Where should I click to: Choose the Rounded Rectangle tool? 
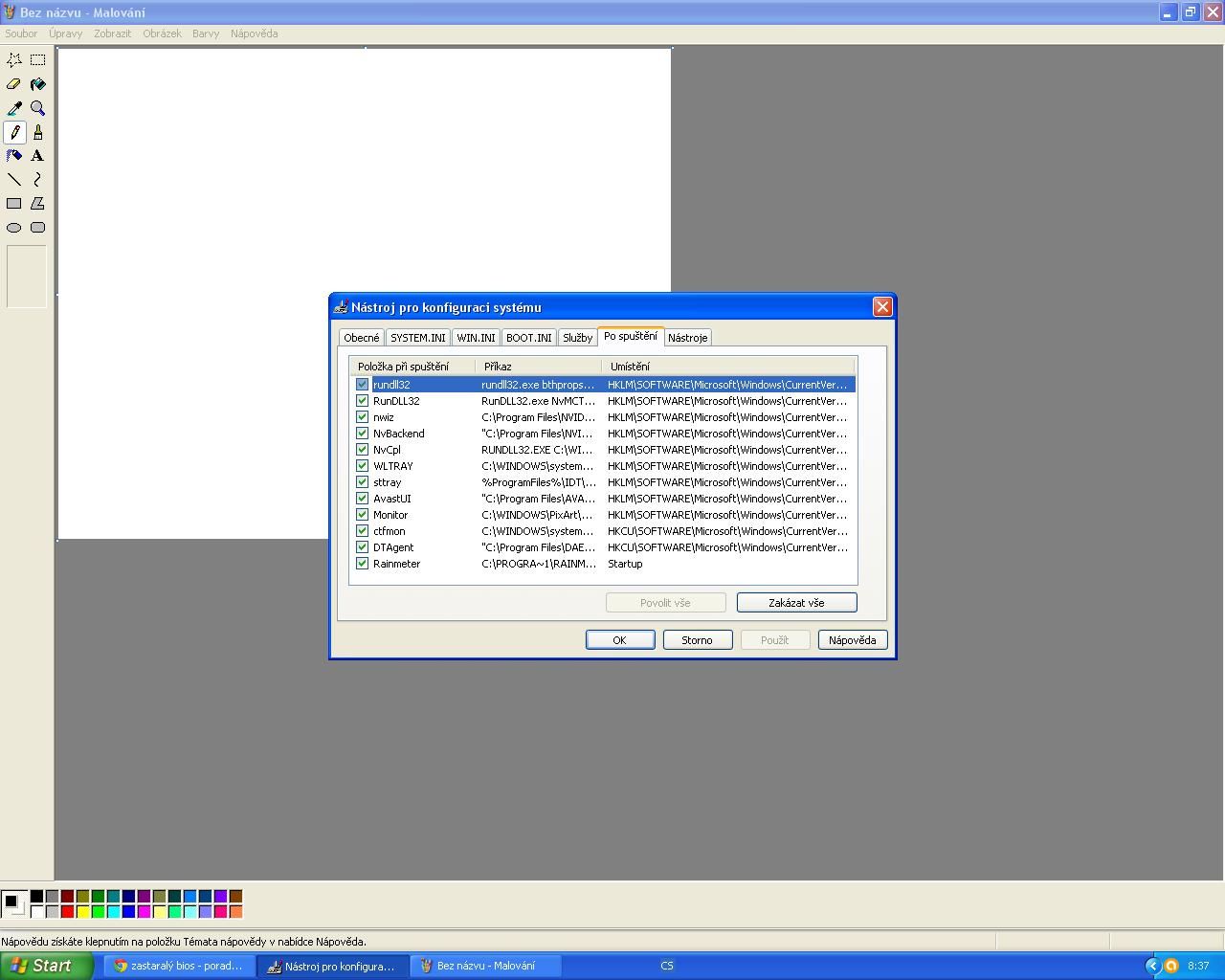tap(38, 228)
